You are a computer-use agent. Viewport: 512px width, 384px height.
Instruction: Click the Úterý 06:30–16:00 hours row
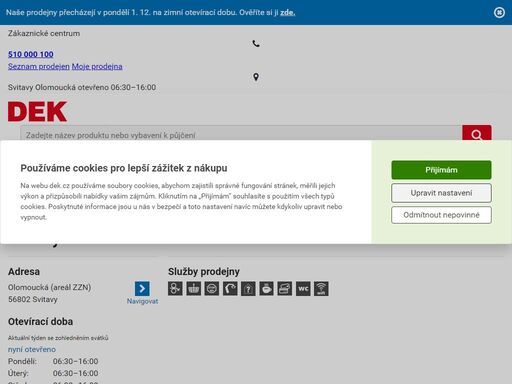pos(53,373)
